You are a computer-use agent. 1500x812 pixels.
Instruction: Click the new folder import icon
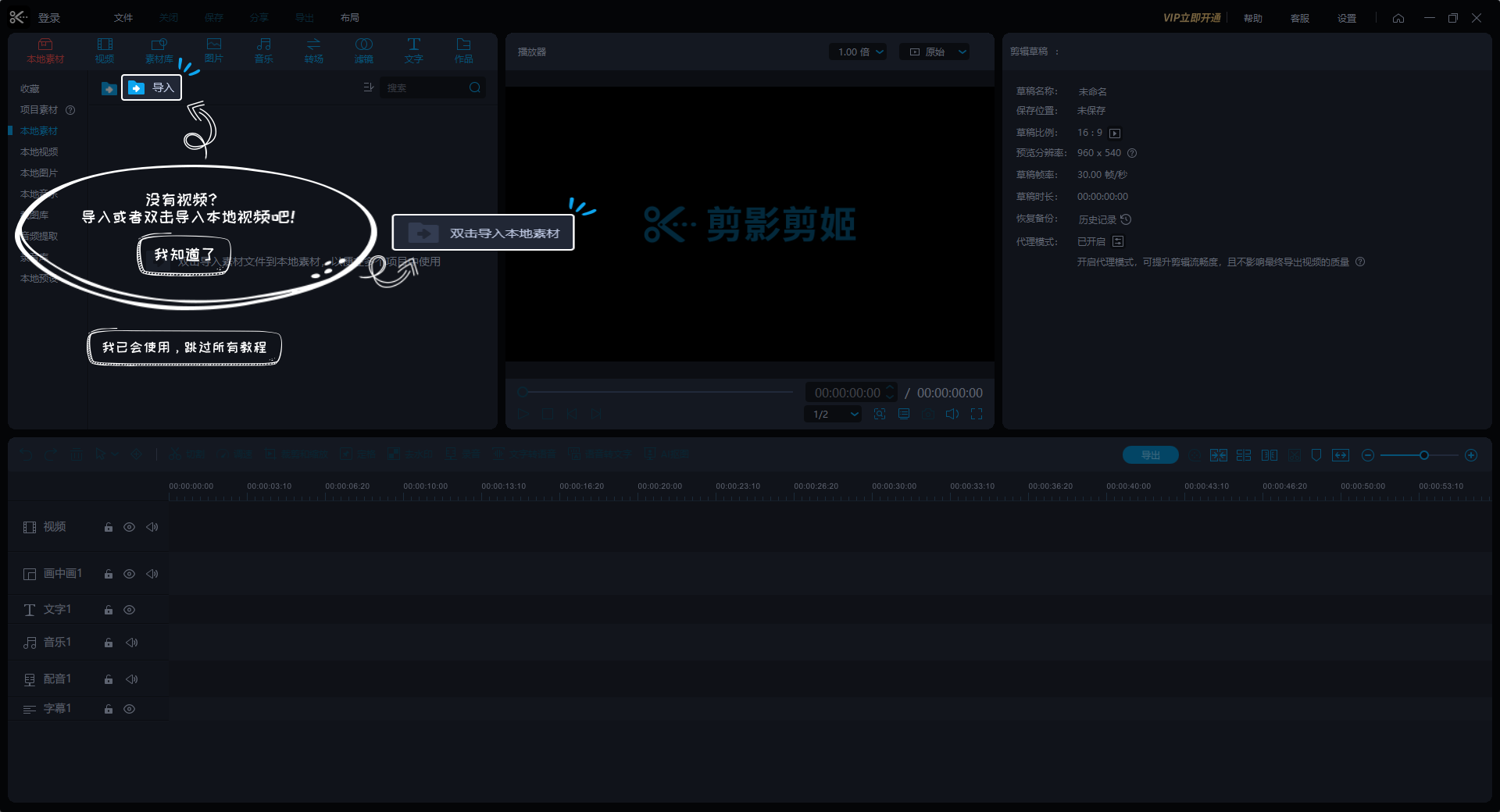coord(109,88)
